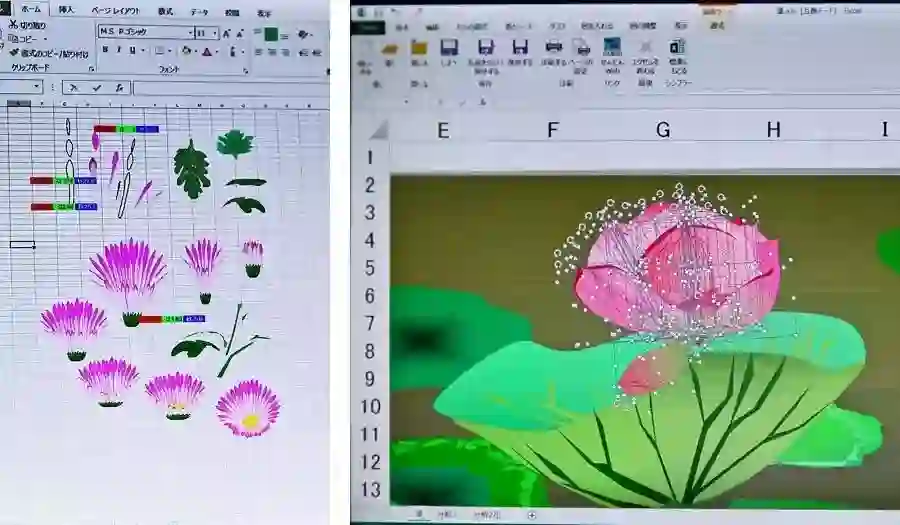Open the text orientation button

point(302,35)
